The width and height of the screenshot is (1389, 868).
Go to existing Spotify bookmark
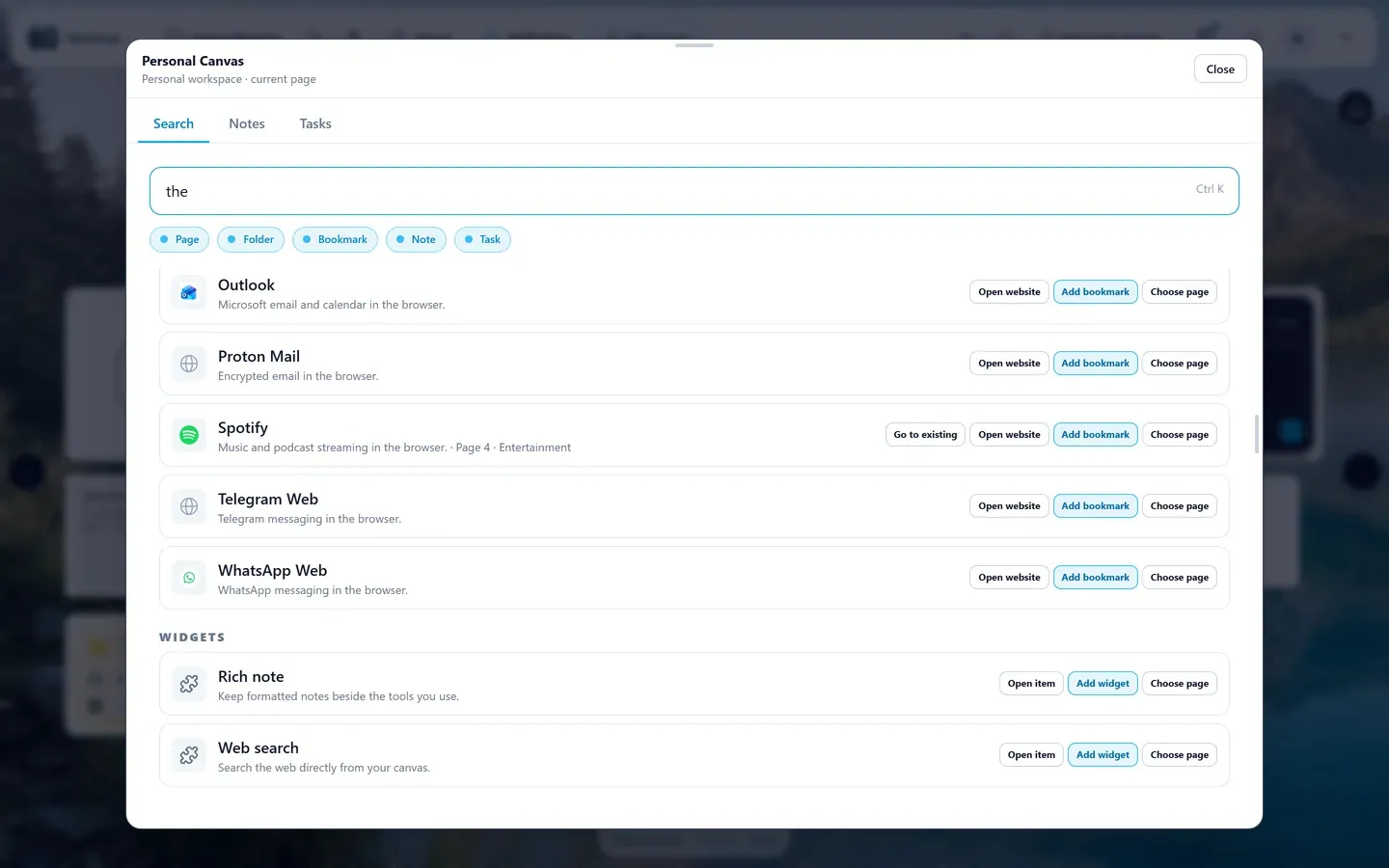click(925, 435)
